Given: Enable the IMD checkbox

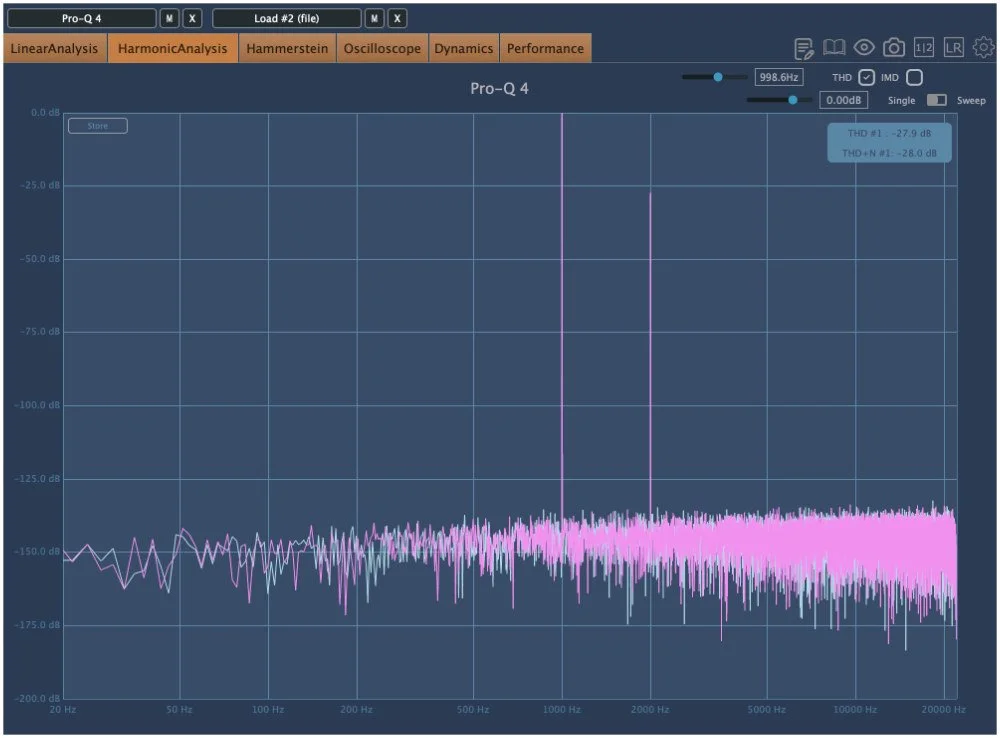Looking at the screenshot, I should pyautogui.click(x=915, y=77).
